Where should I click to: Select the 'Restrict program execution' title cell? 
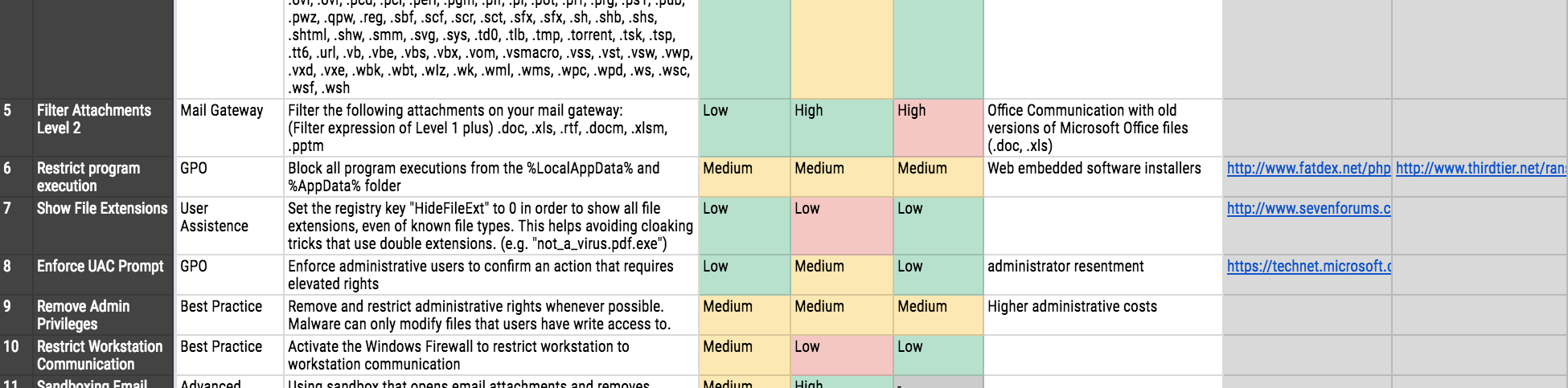[103, 177]
